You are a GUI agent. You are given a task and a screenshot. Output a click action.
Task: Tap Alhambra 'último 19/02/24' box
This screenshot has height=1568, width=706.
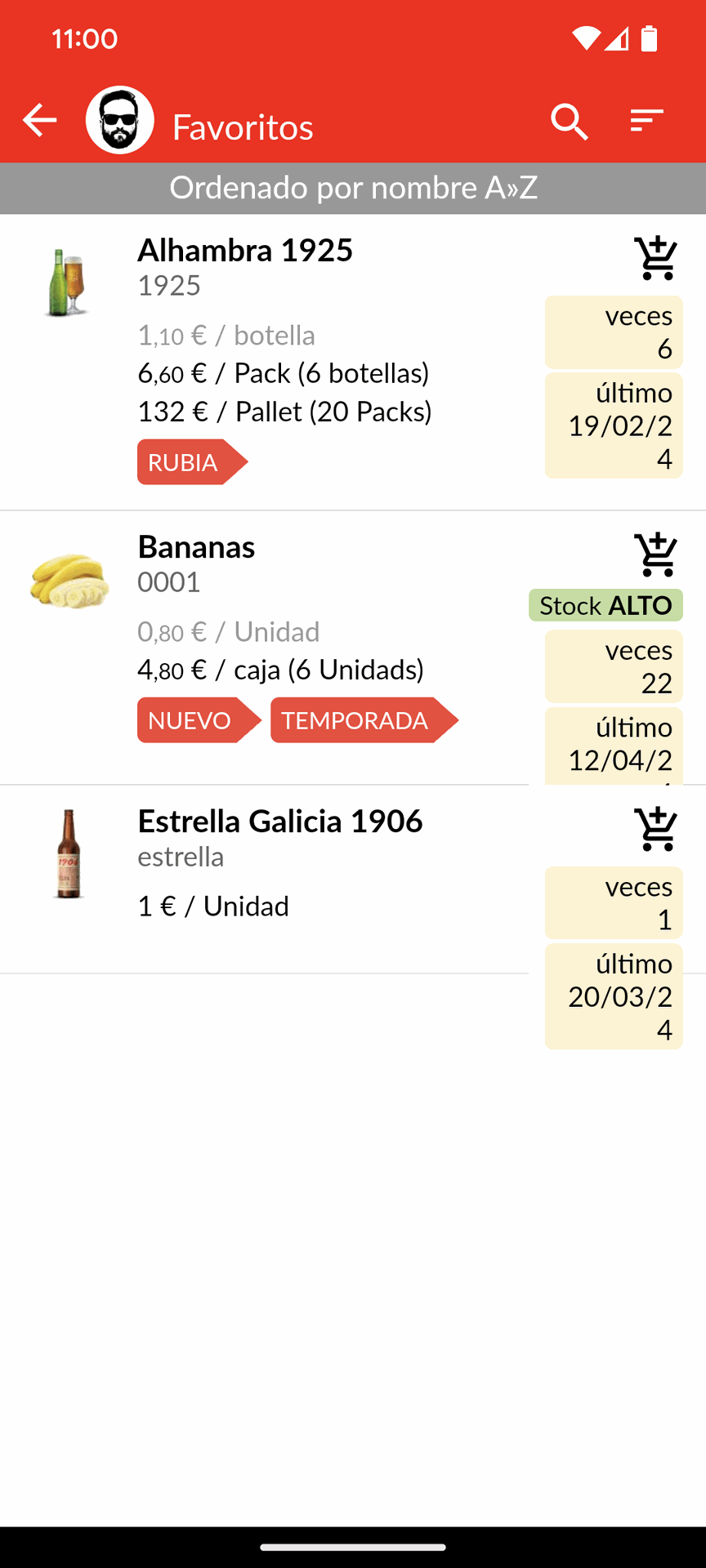click(x=614, y=425)
